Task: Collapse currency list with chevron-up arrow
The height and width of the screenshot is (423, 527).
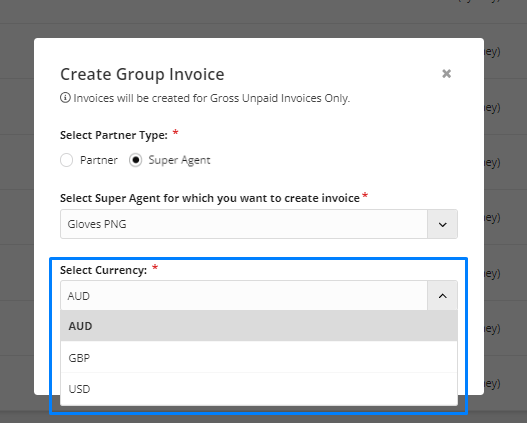Action: click(442, 296)
